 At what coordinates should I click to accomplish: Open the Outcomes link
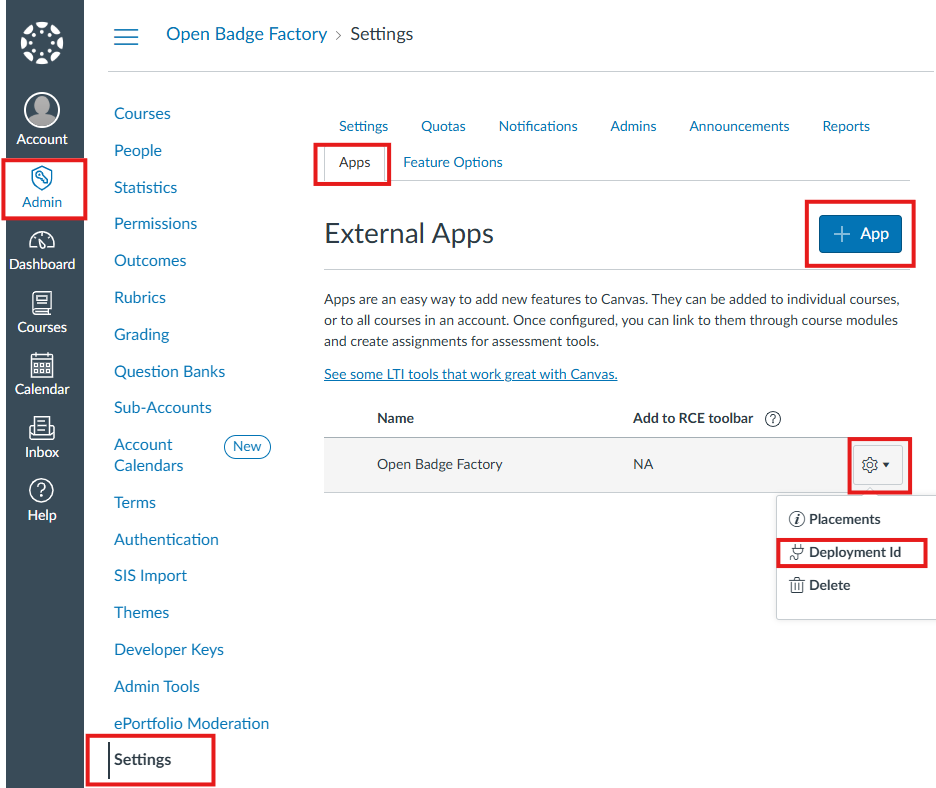tap(150, 261)
